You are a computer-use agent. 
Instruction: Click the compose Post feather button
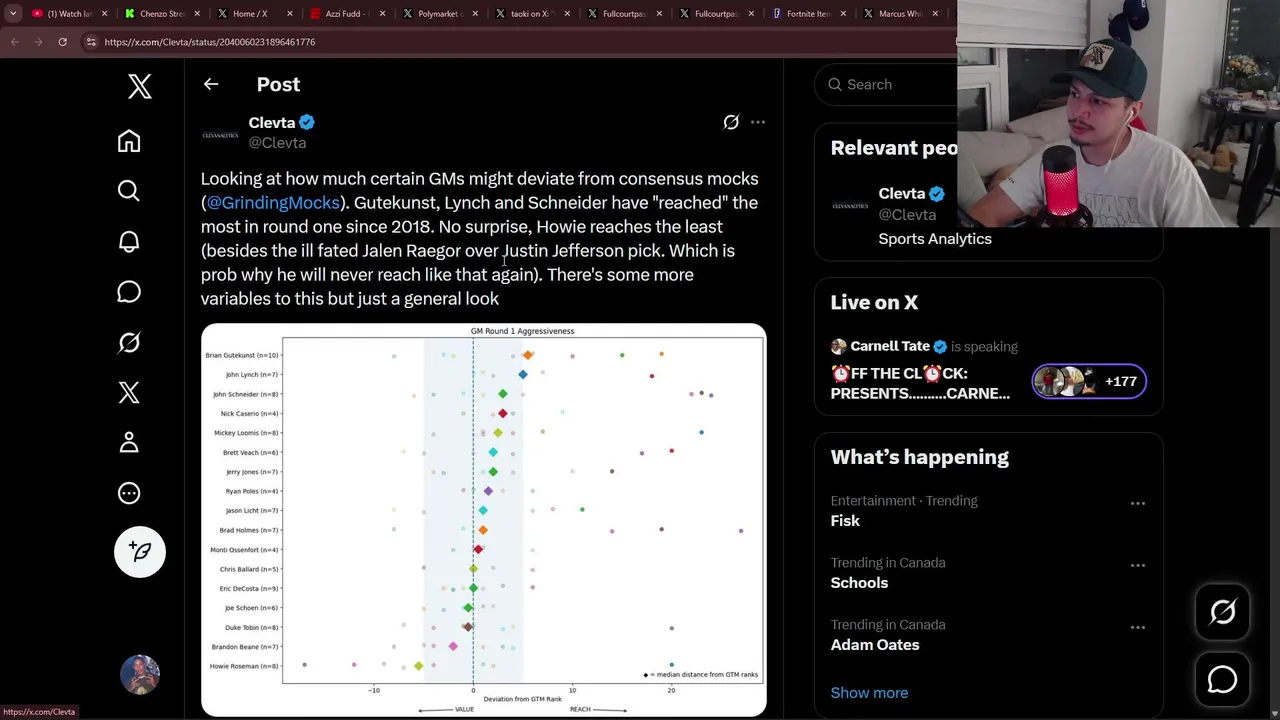pyautogui.click(x=140, y=552)
